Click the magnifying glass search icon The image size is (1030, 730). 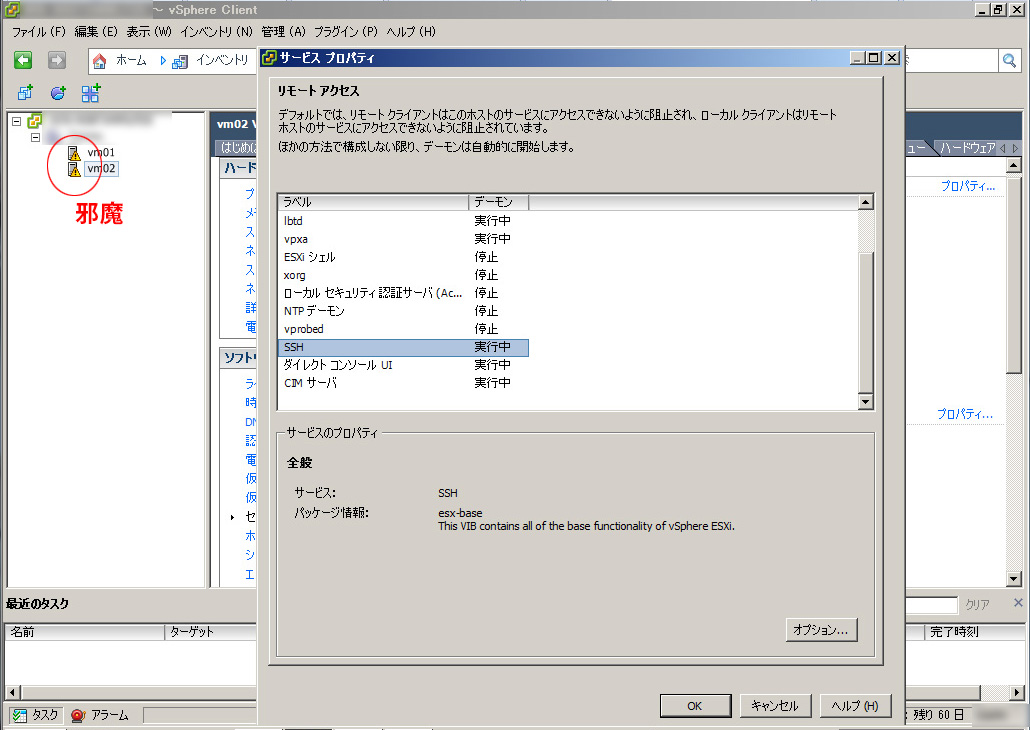[x=1009, y=61]
